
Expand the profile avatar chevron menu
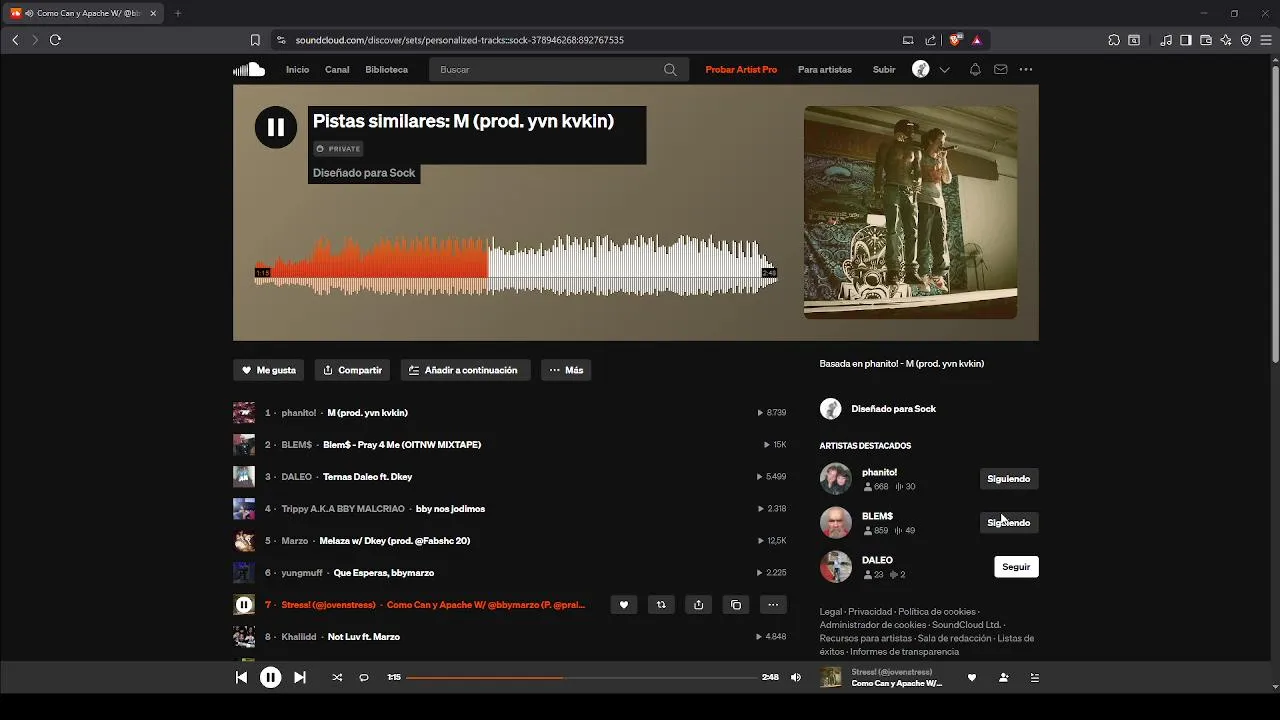[x=944, y=70]
